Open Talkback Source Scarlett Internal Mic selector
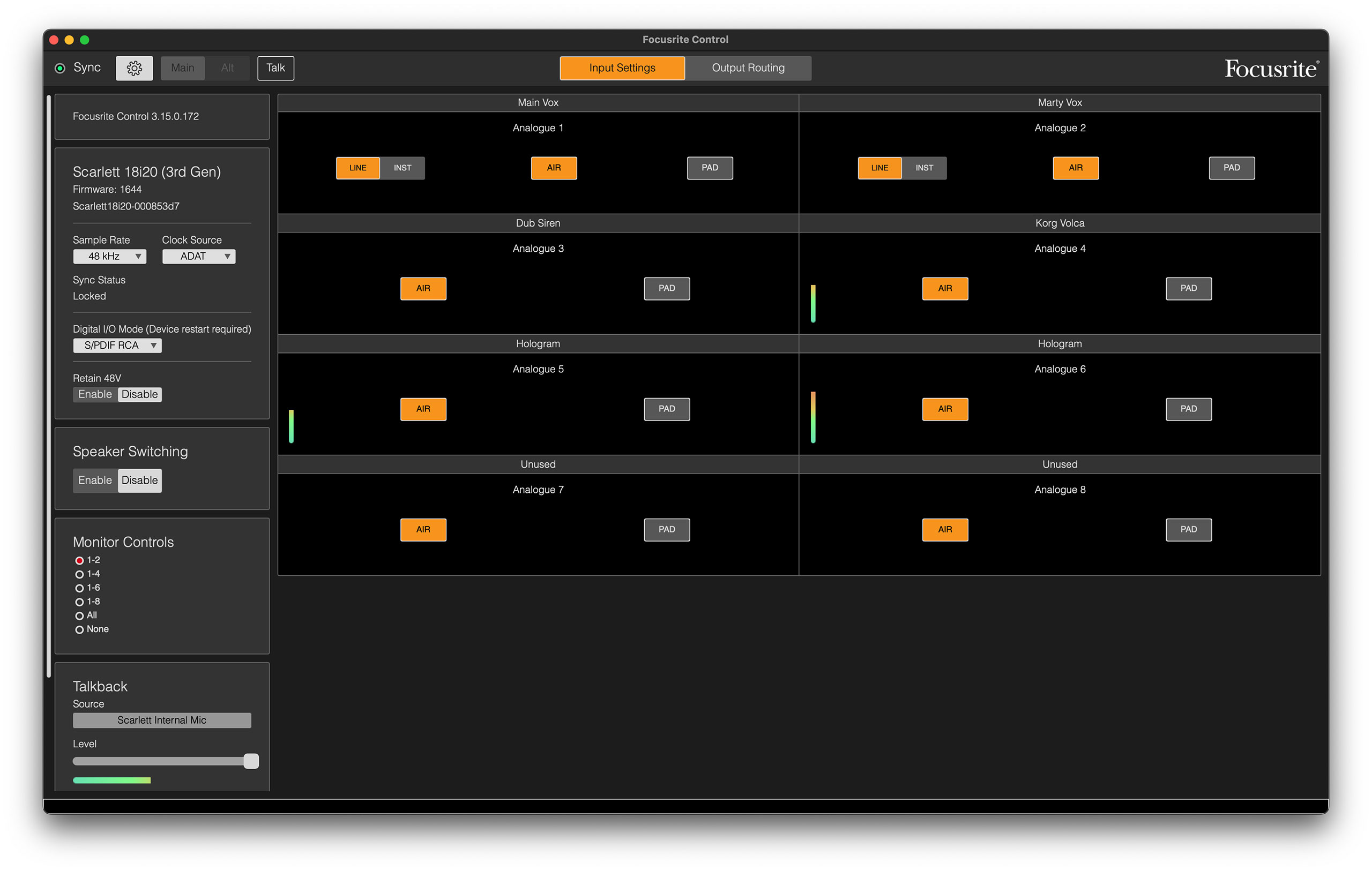 pyautogui.click(x=162, y=720)
